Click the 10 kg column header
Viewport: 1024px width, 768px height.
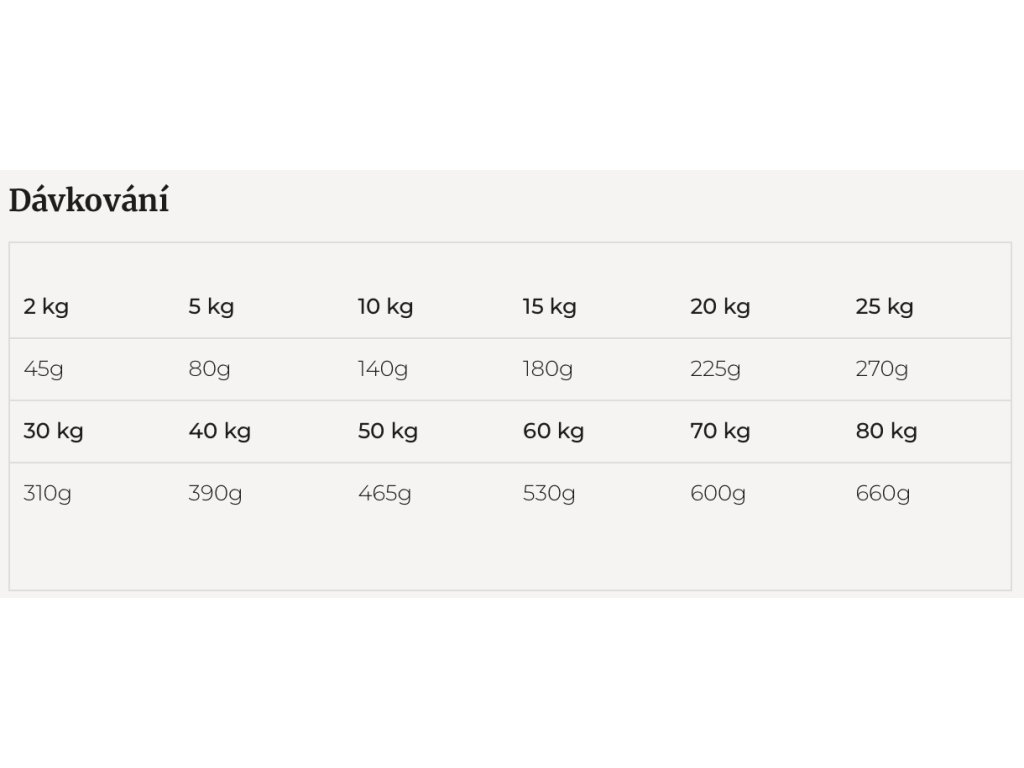tap(385, 306)
